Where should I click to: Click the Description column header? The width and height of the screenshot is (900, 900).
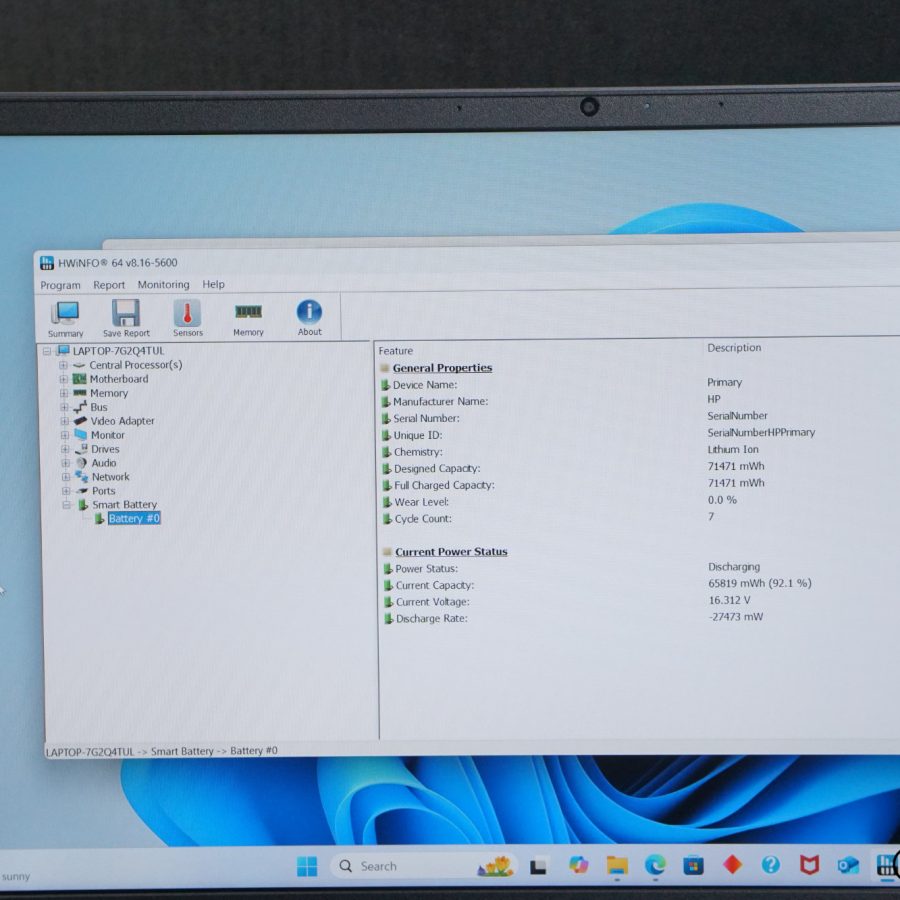734,348
